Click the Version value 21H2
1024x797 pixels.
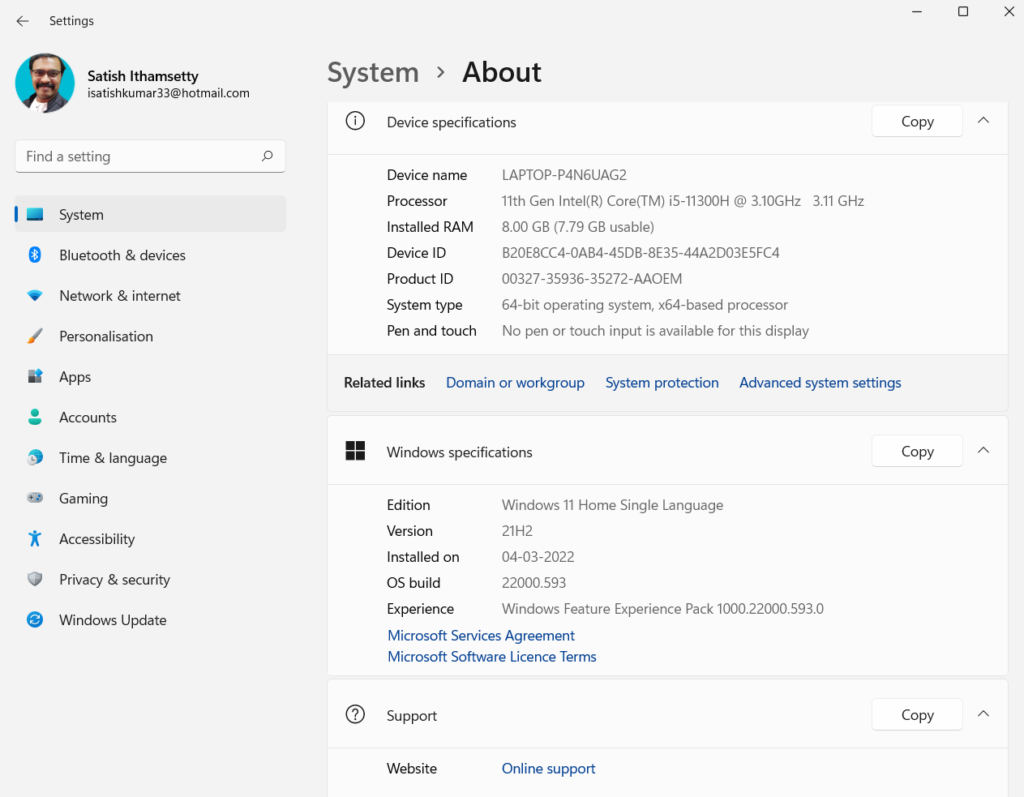click(517, 531)
